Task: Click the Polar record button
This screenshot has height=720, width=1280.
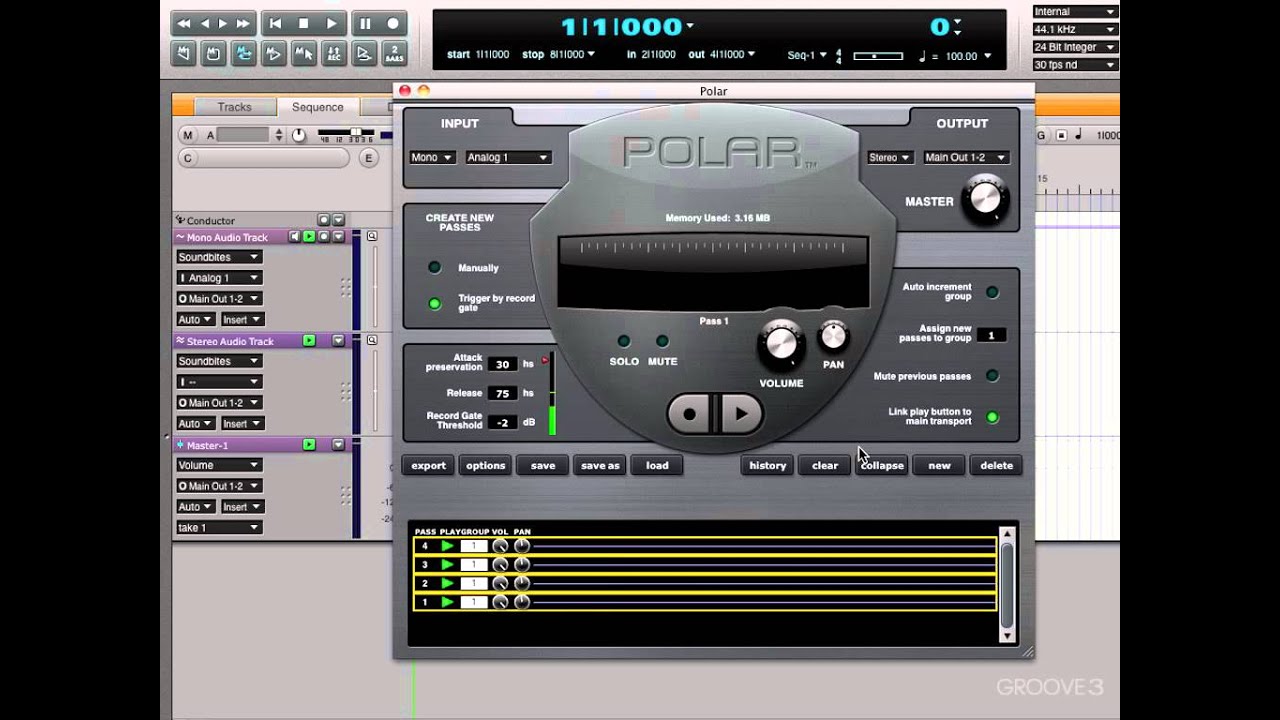Action: pos(691,413)
